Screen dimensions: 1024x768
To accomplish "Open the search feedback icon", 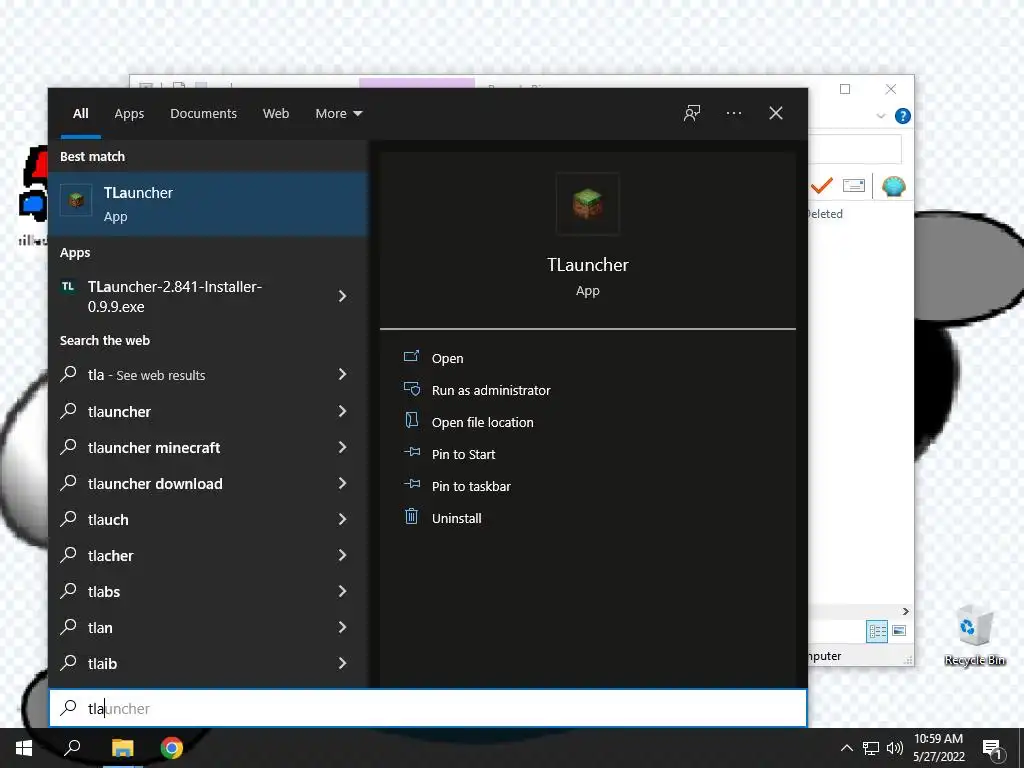I will click(692, 113).
